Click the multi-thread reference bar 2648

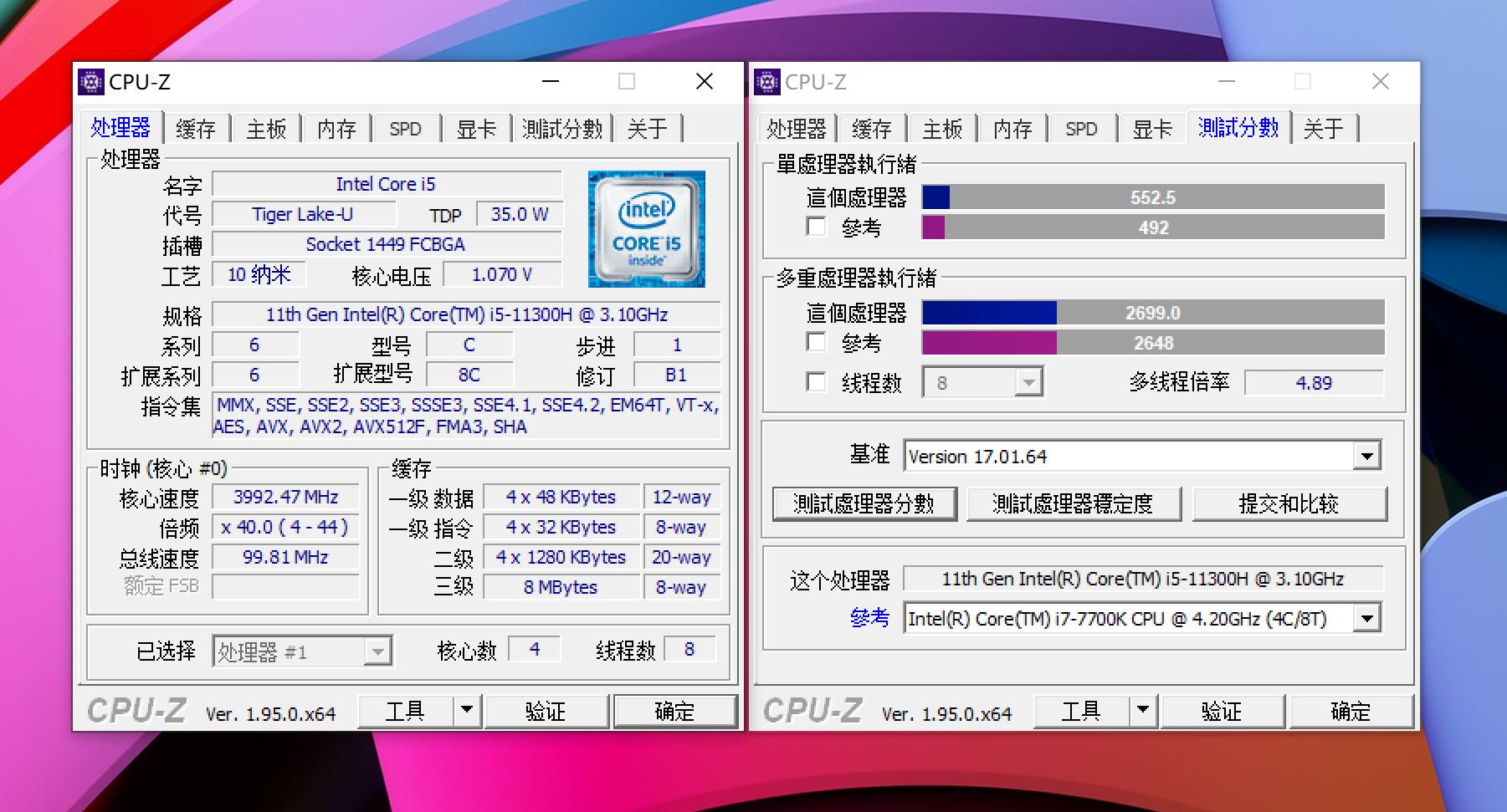pyautogui.click(x=1153, y=343)
